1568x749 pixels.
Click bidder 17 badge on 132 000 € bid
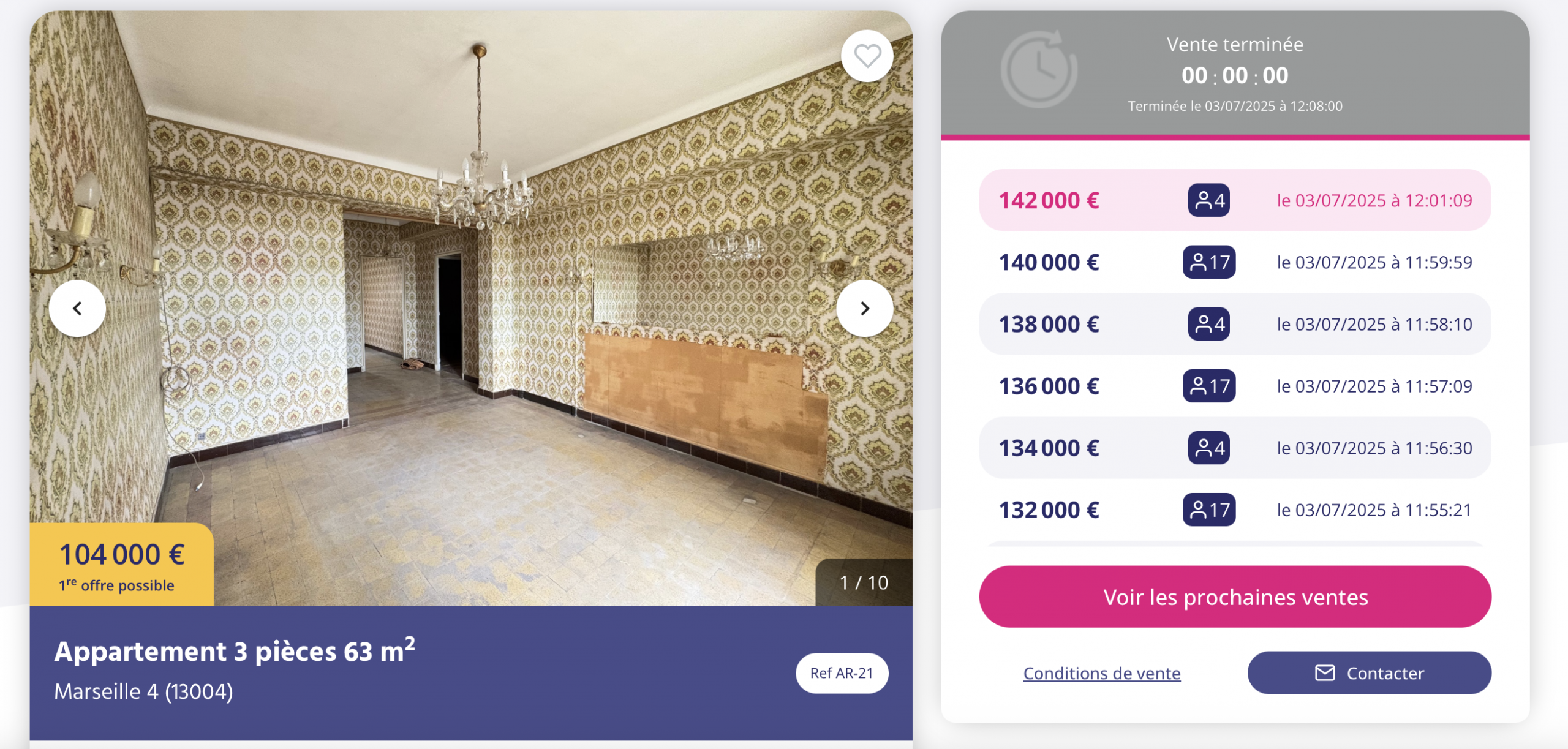pyautogui.click(x=1209, y=510)
